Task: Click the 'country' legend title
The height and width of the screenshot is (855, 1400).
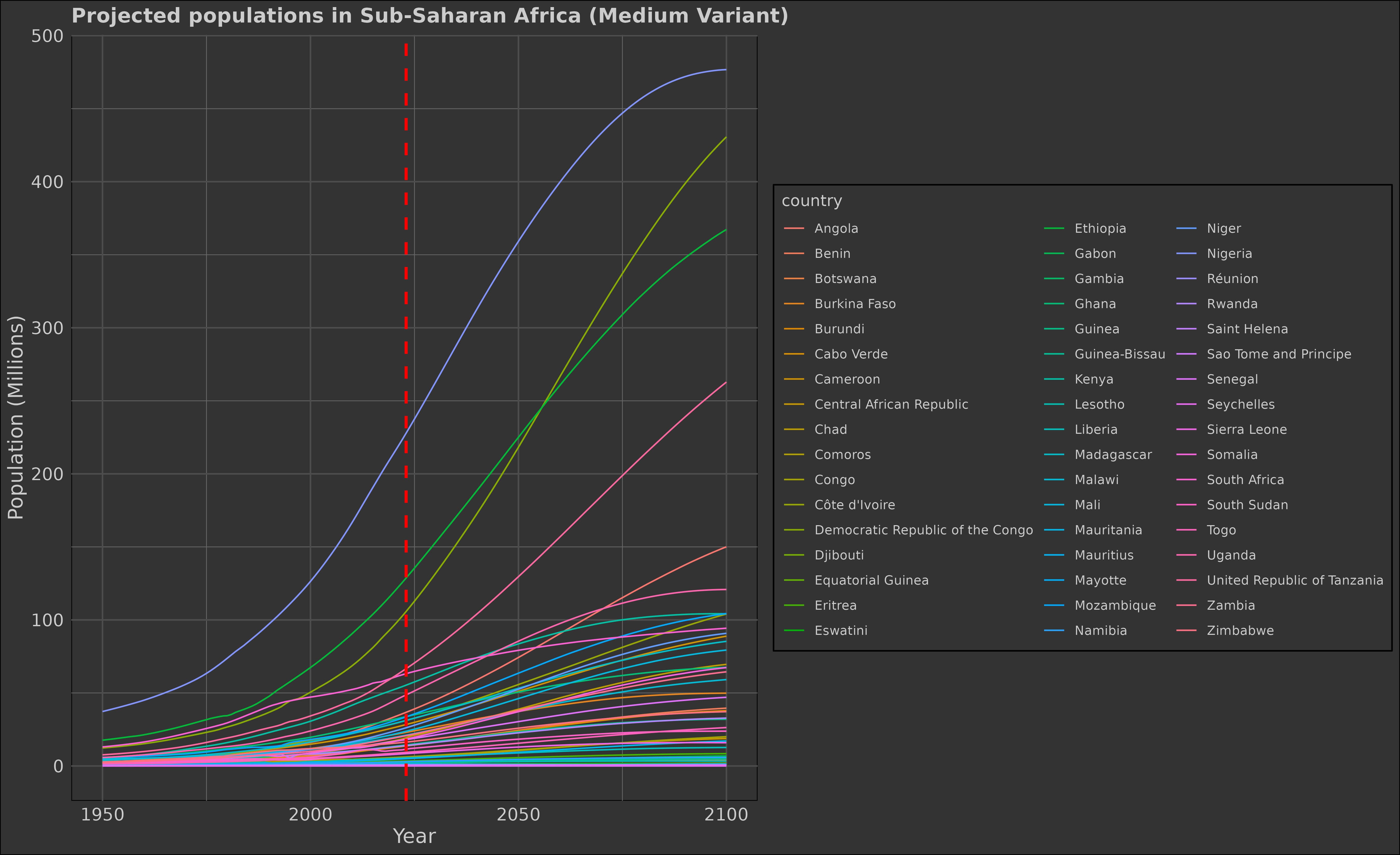Action: [x=811, y=201]
